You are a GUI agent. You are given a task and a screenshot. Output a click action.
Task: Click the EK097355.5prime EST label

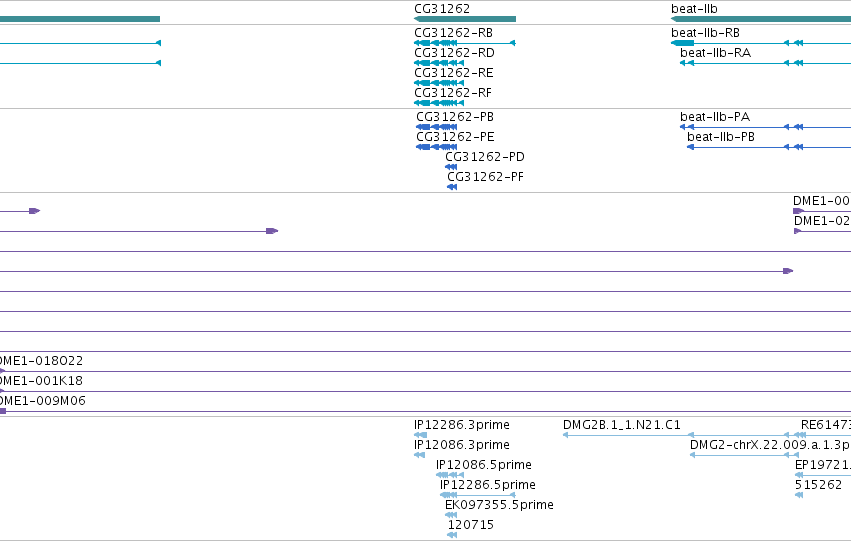[x=499, y=505]
